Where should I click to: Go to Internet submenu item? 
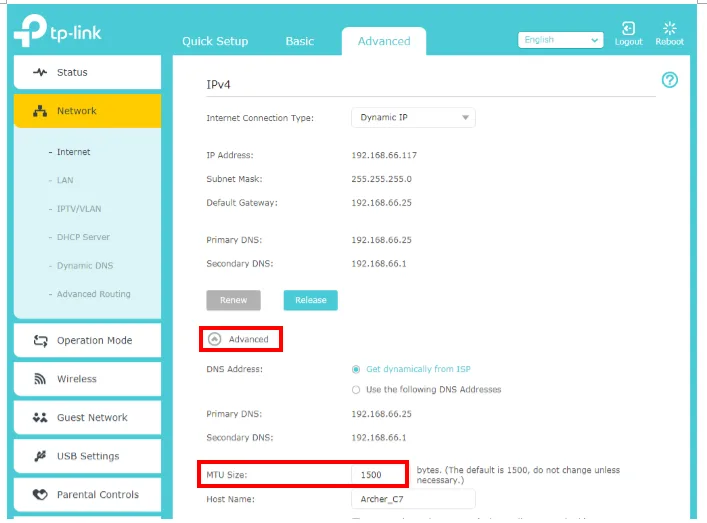[73, 152]
